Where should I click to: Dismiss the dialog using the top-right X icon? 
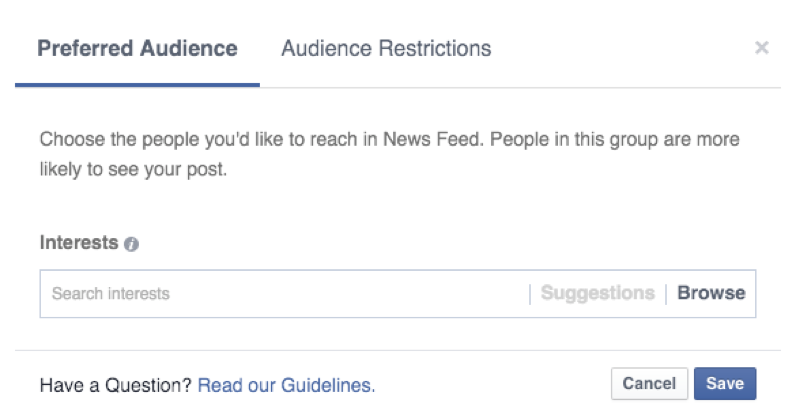point(762,48)
